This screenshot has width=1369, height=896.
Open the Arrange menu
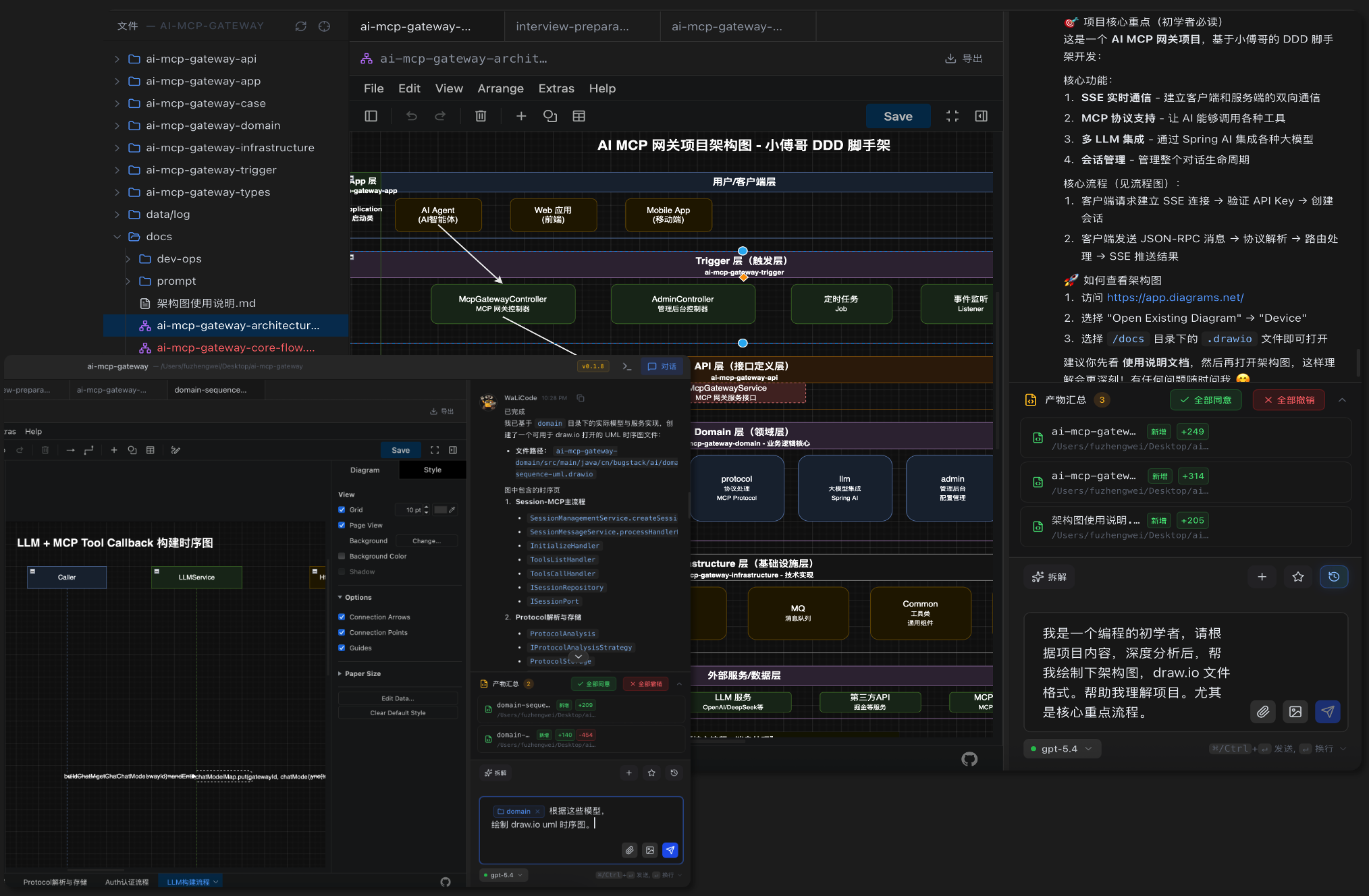[500, 88]
